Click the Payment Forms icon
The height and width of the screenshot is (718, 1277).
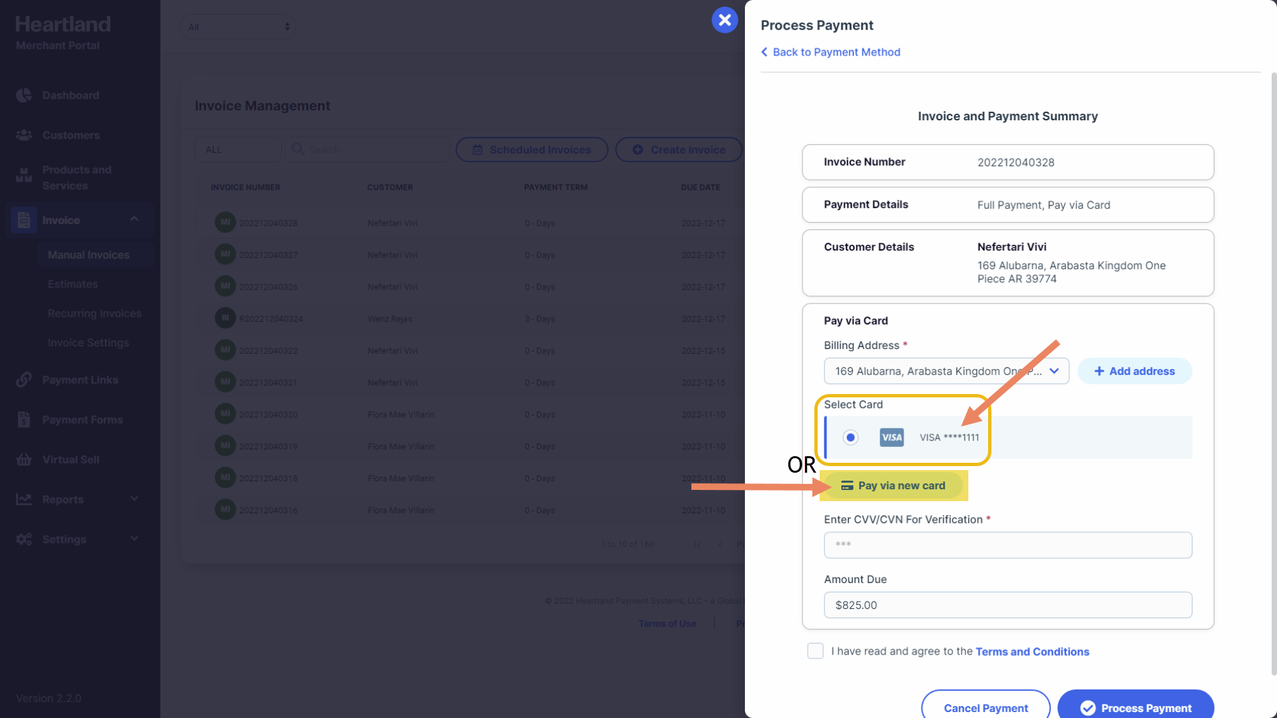(x=24, y=420)
